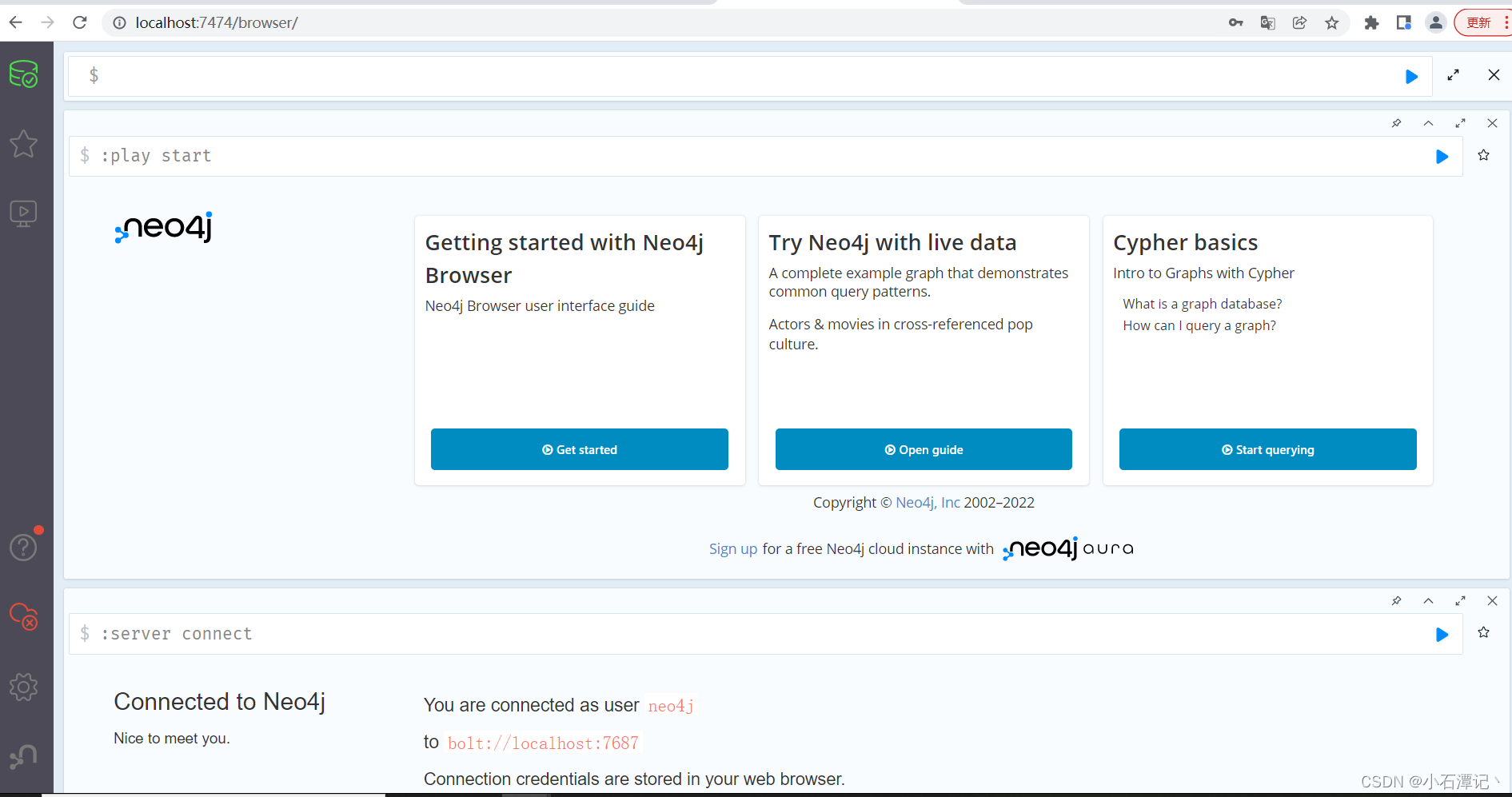Screen dimensions: 1512x797
Task: Open the Settings gear in sidebar
Action: coord(24,687)
